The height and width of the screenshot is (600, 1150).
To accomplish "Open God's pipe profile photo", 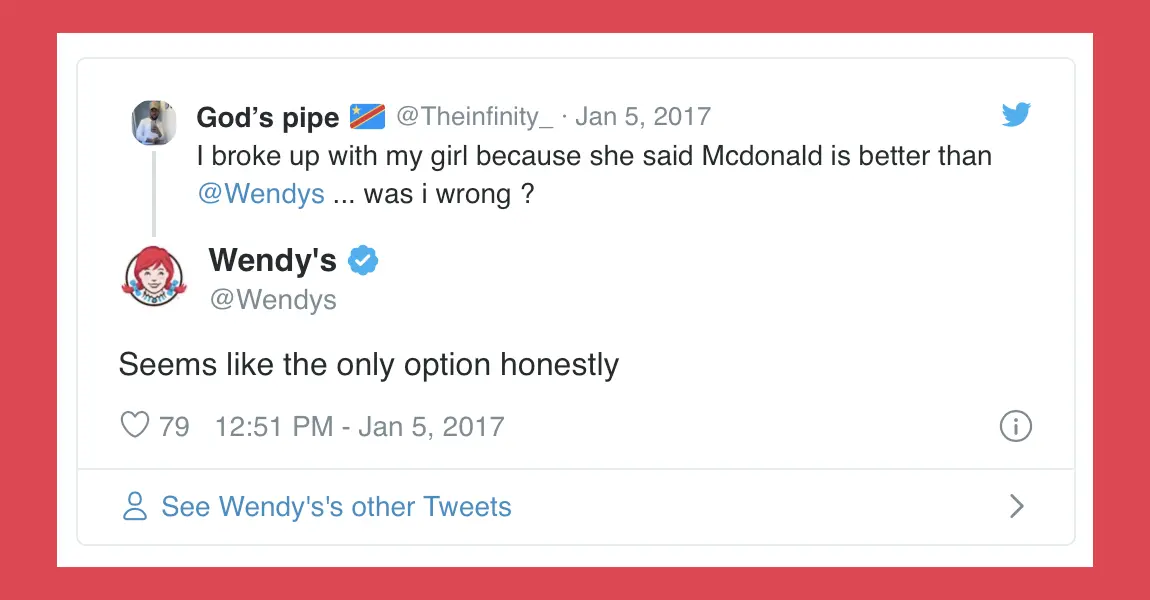I will click(154, 122).
